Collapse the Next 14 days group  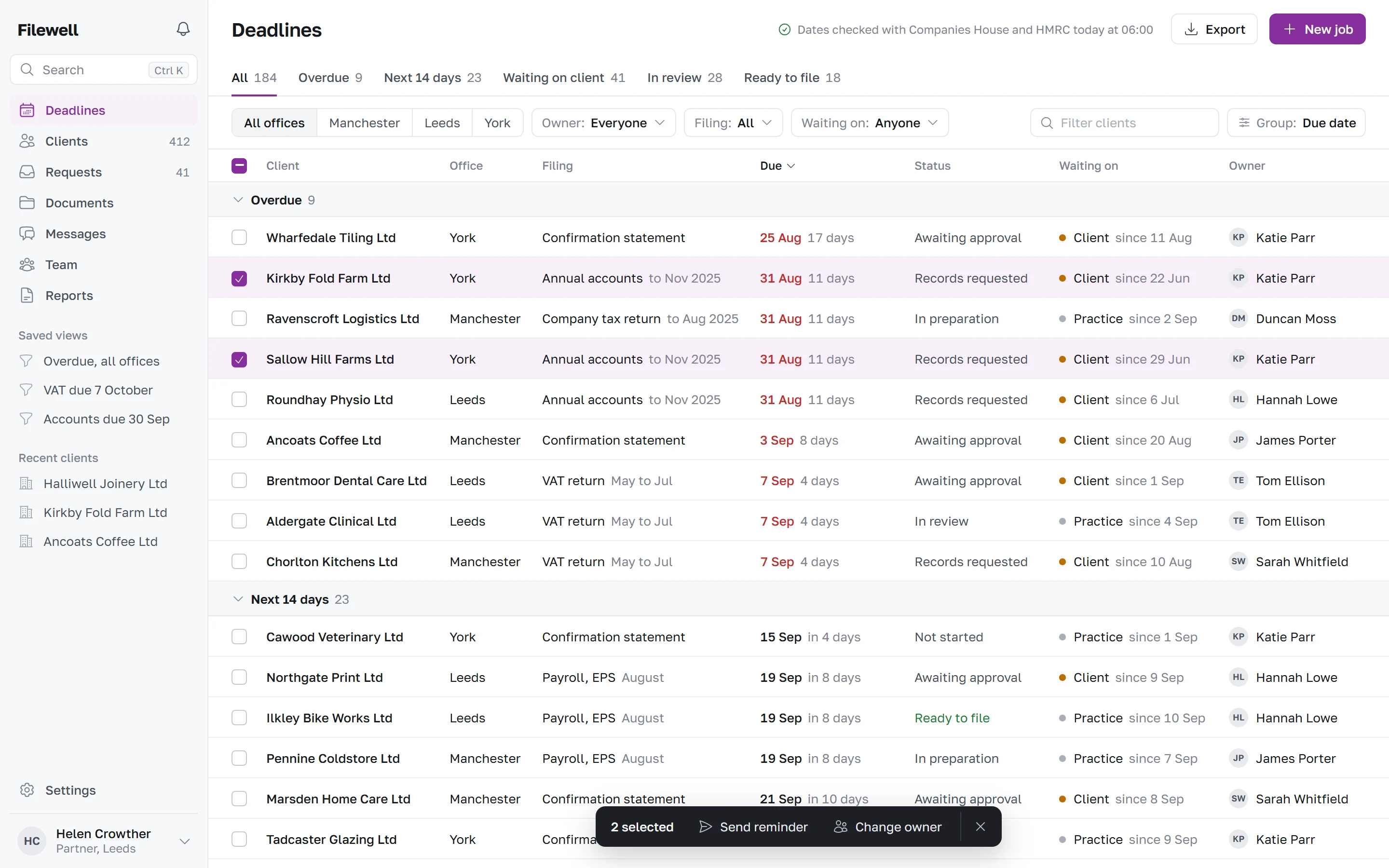click(x=238, y=599)
